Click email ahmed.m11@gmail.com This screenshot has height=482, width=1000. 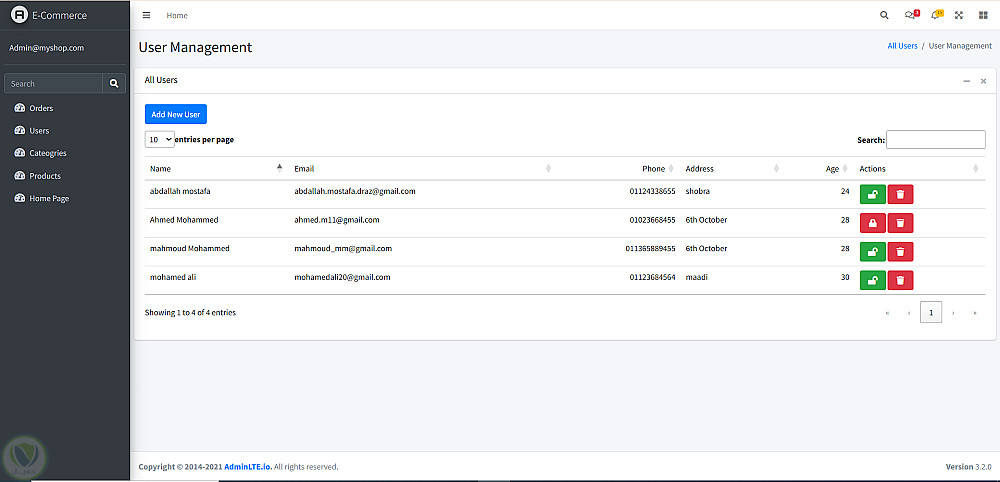coord(337,219)
